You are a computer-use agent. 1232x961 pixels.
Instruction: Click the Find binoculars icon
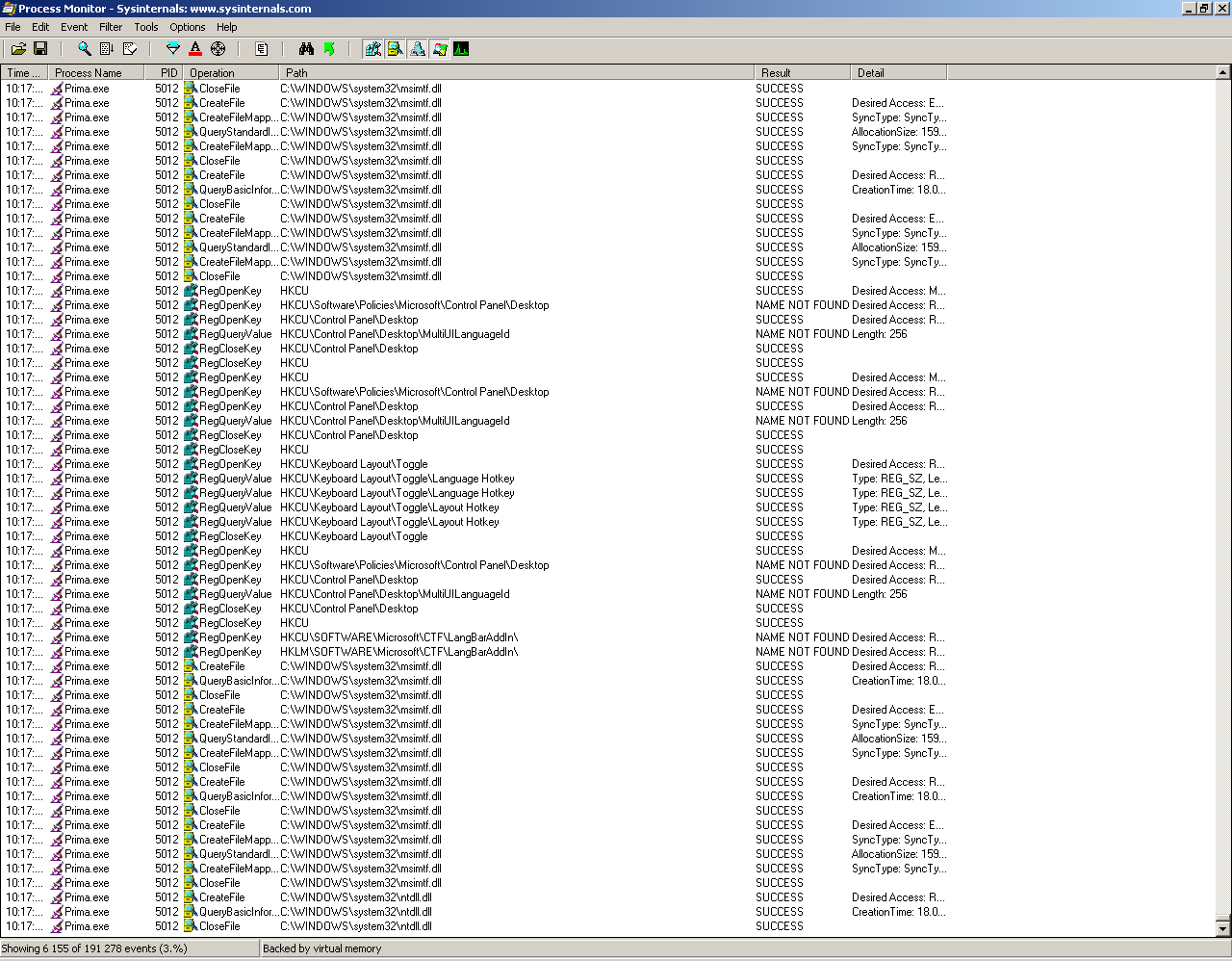[306, 49]
